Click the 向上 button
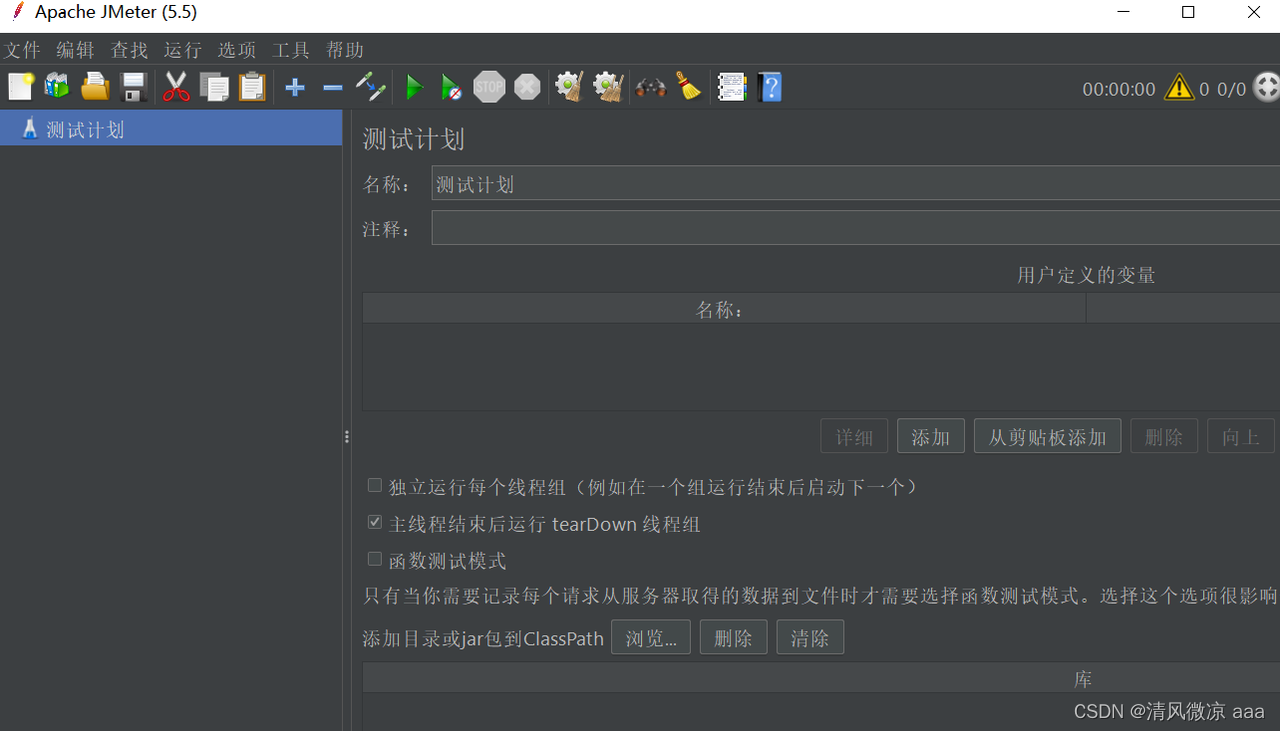 click(1241, 437)
